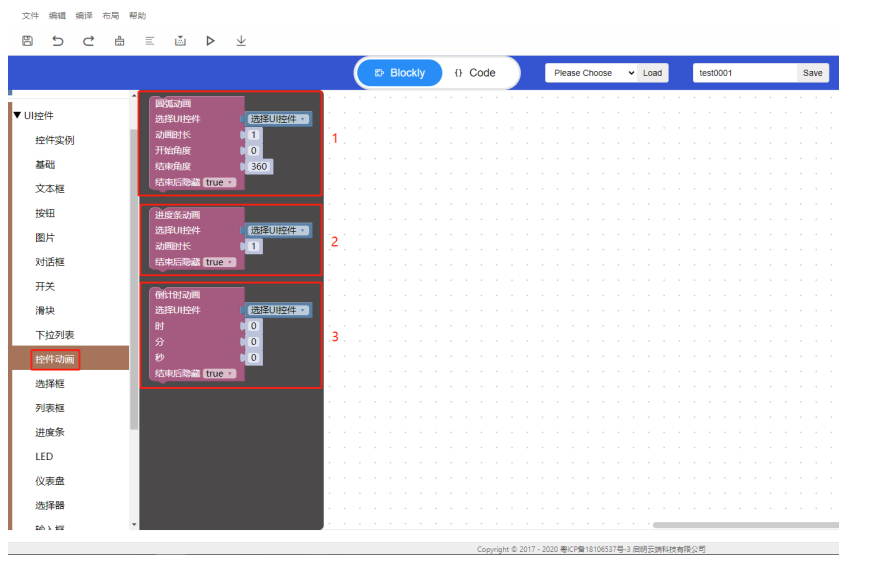
Task: Select the LED category
Action: point(44,457)
